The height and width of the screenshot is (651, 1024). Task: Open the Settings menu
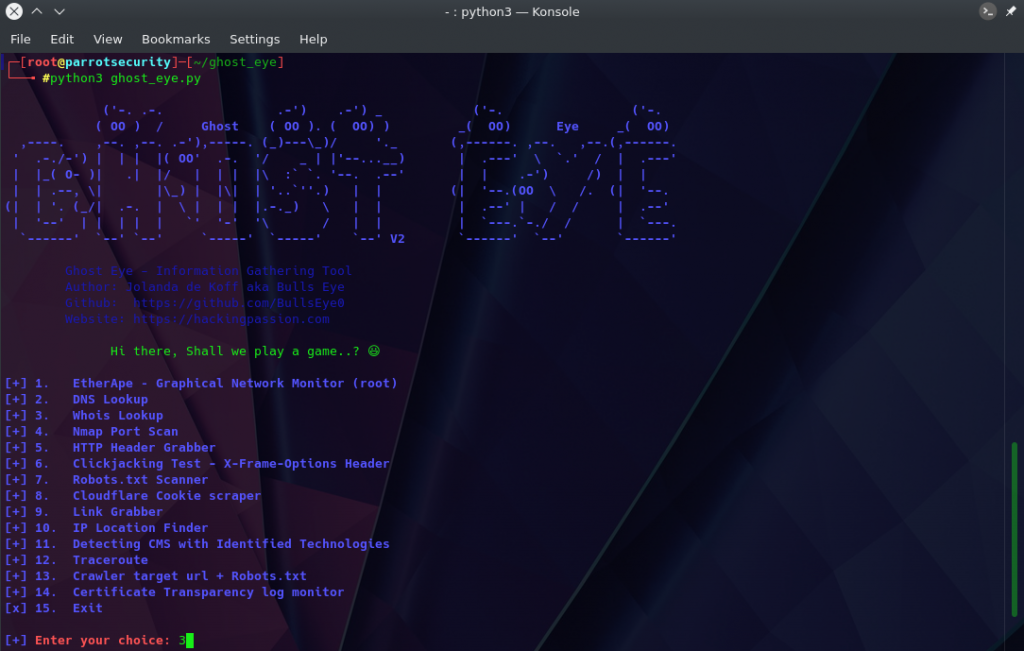(255, 39)
